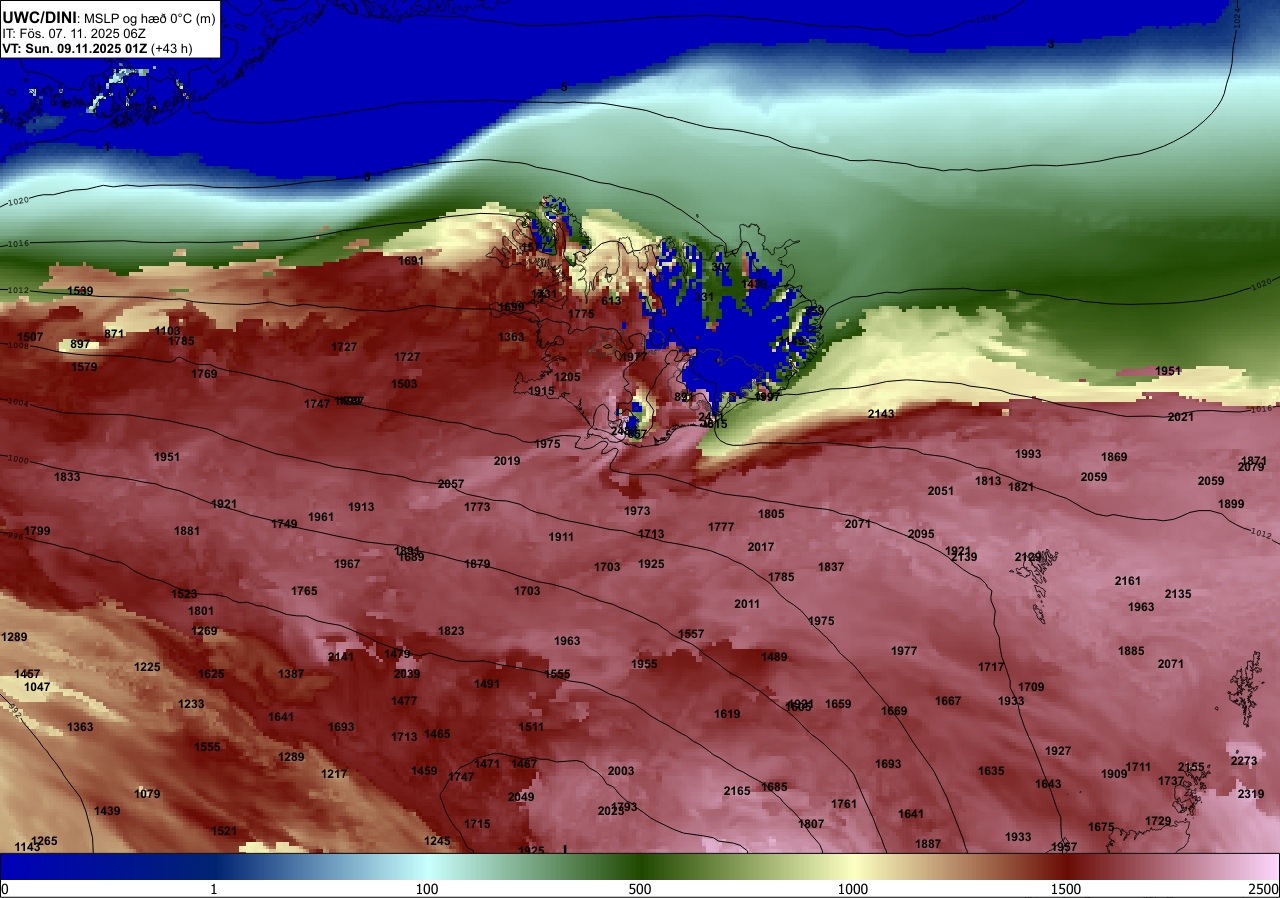Click the height value 1103

click(x=168, y=331)
